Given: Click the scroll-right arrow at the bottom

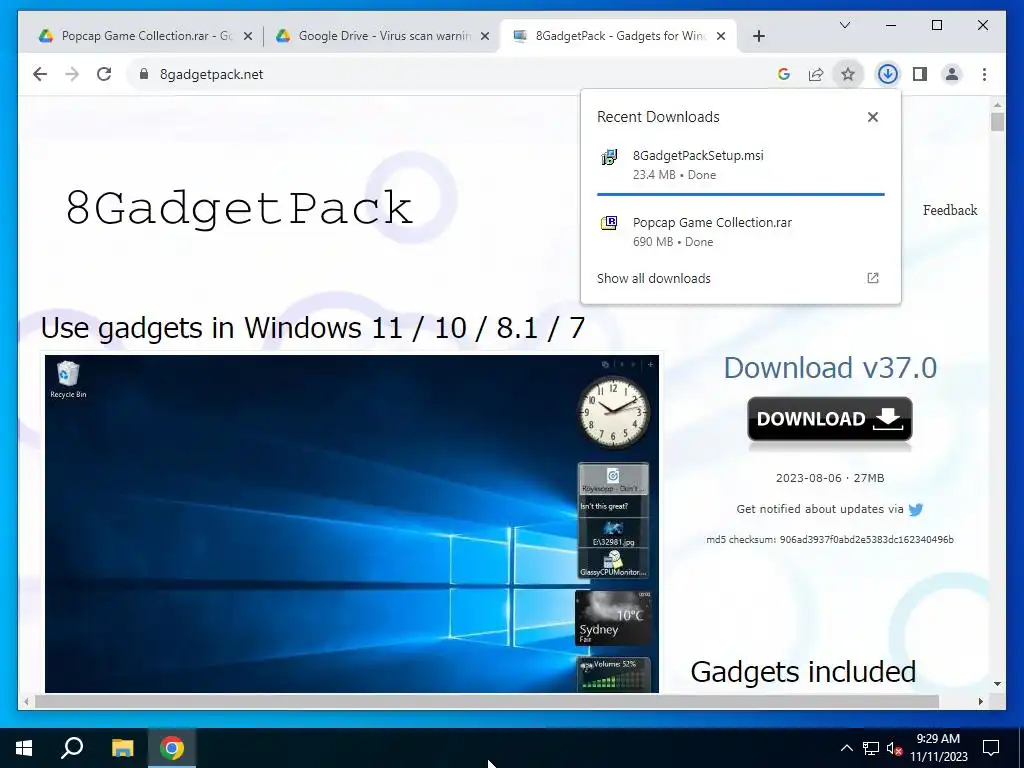Looking at the screenshot, I should click(x=980, y=701).
